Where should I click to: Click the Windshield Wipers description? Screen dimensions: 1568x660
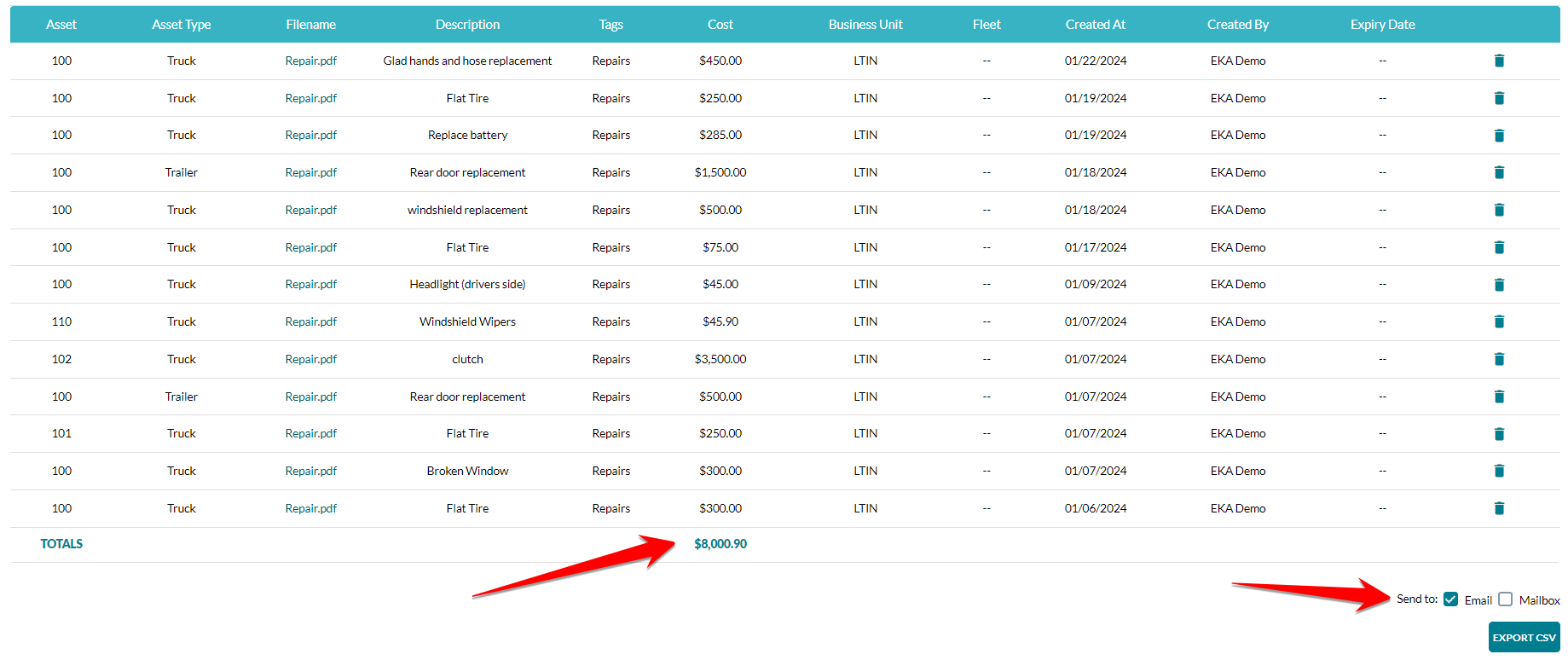click(467, 321)
